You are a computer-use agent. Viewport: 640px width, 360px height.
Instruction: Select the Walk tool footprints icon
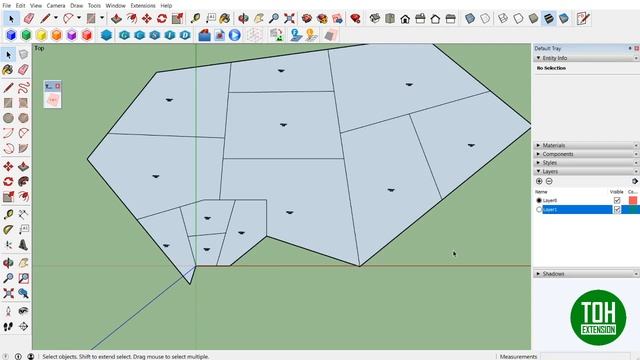pyautogui.click(x=8, y=326)
